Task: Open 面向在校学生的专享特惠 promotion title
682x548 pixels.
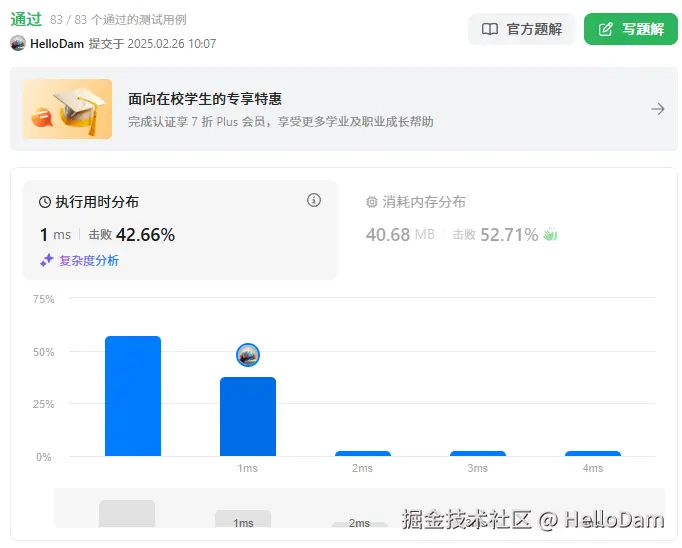Action: 205,99
